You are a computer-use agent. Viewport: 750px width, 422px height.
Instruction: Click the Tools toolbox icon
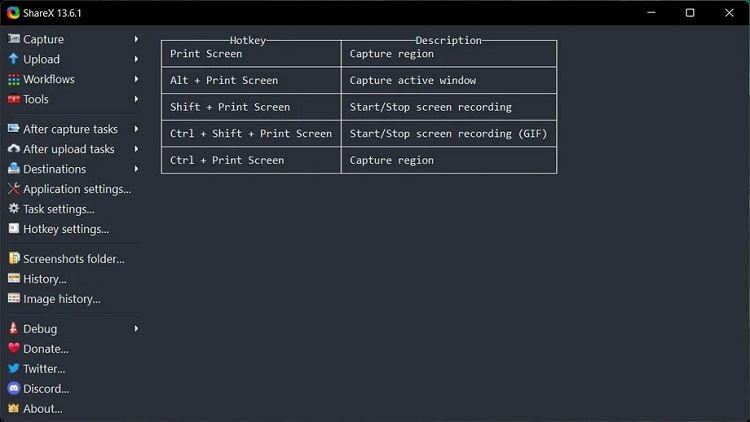14,99
